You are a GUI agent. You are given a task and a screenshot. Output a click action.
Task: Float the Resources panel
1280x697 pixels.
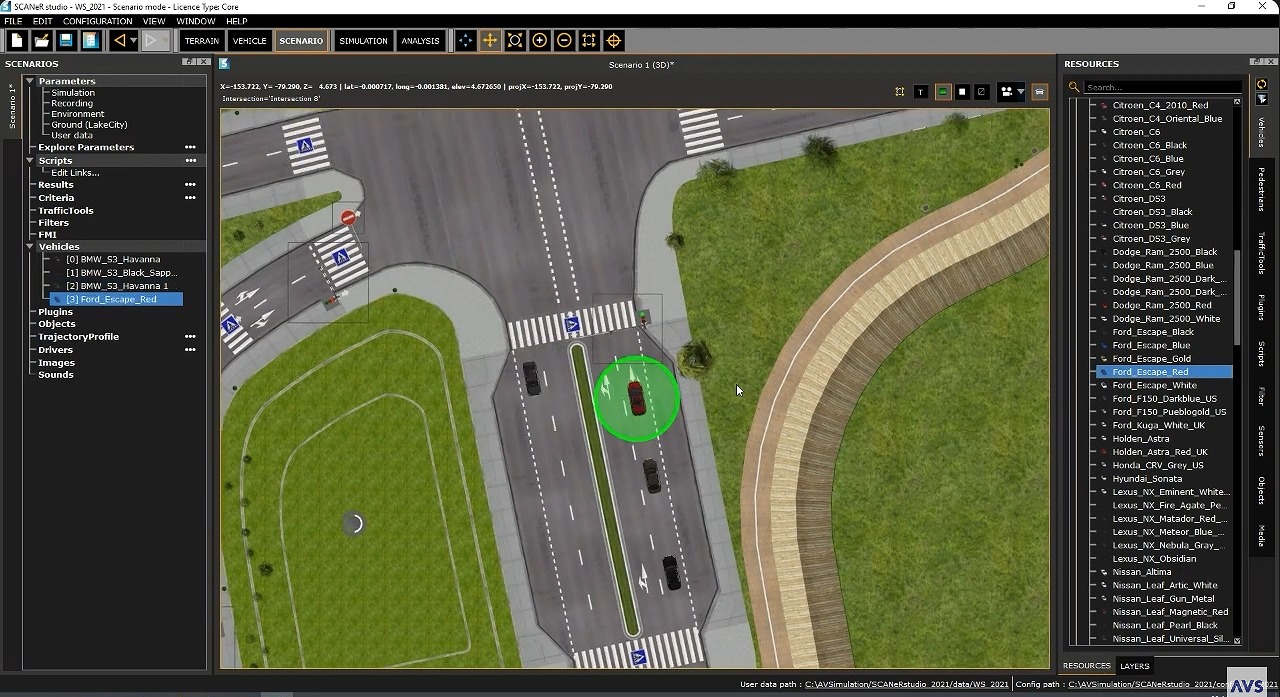[1256, 62]
